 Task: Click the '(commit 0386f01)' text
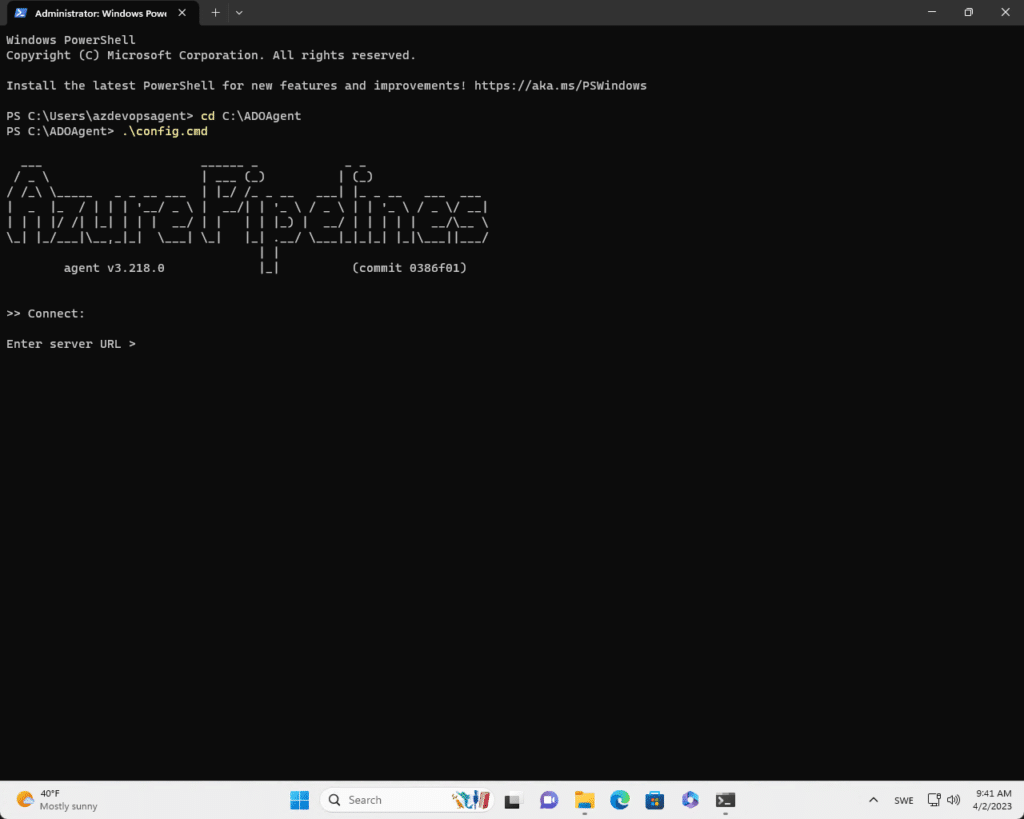409,268
